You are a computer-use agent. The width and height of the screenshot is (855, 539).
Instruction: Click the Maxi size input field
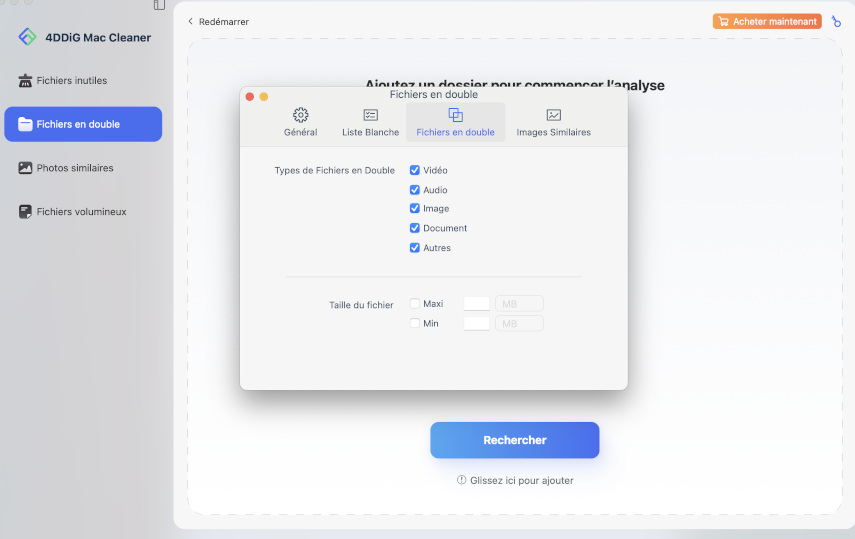477,303
